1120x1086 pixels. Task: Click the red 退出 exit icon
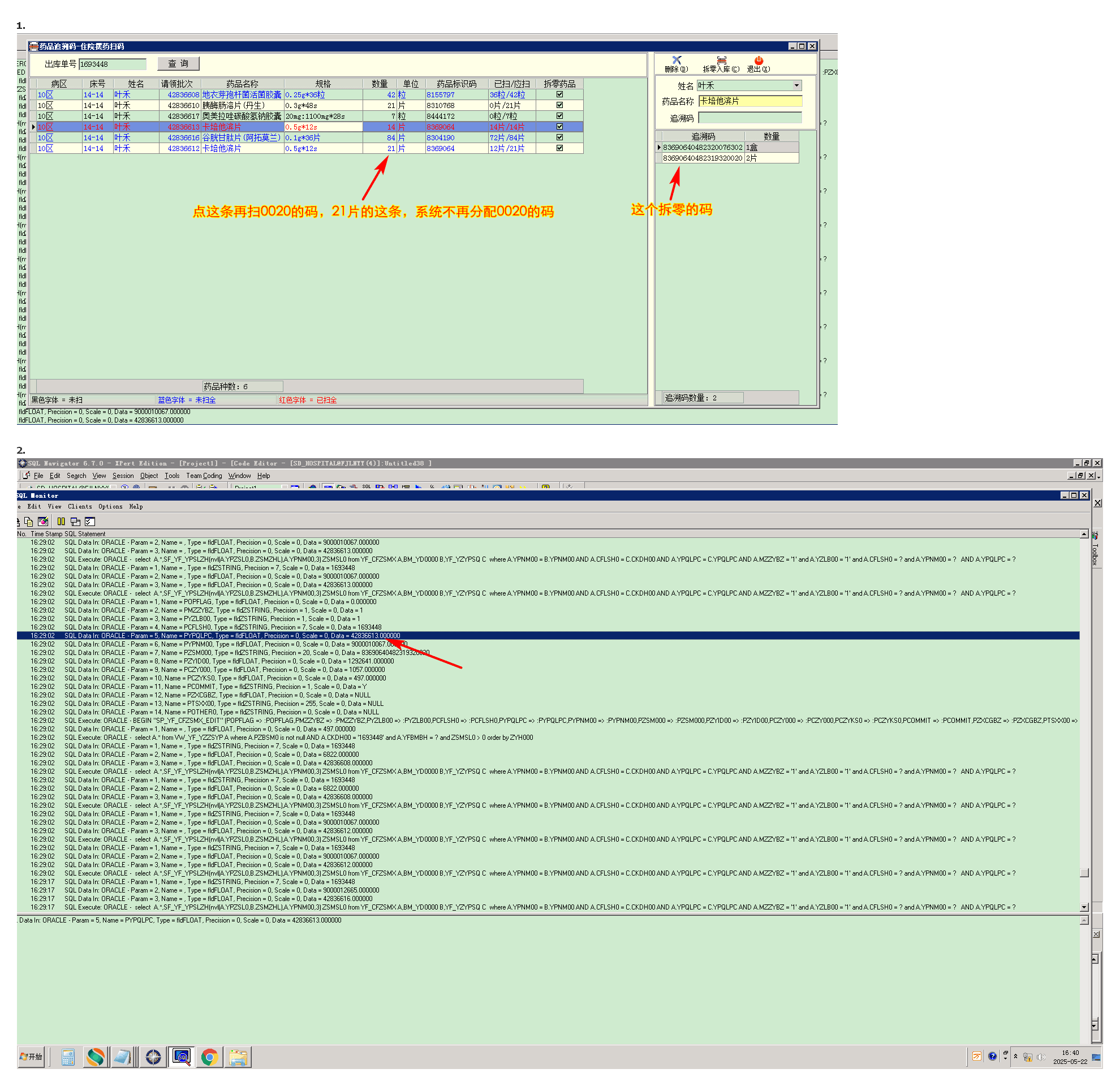tap(759, 60)
